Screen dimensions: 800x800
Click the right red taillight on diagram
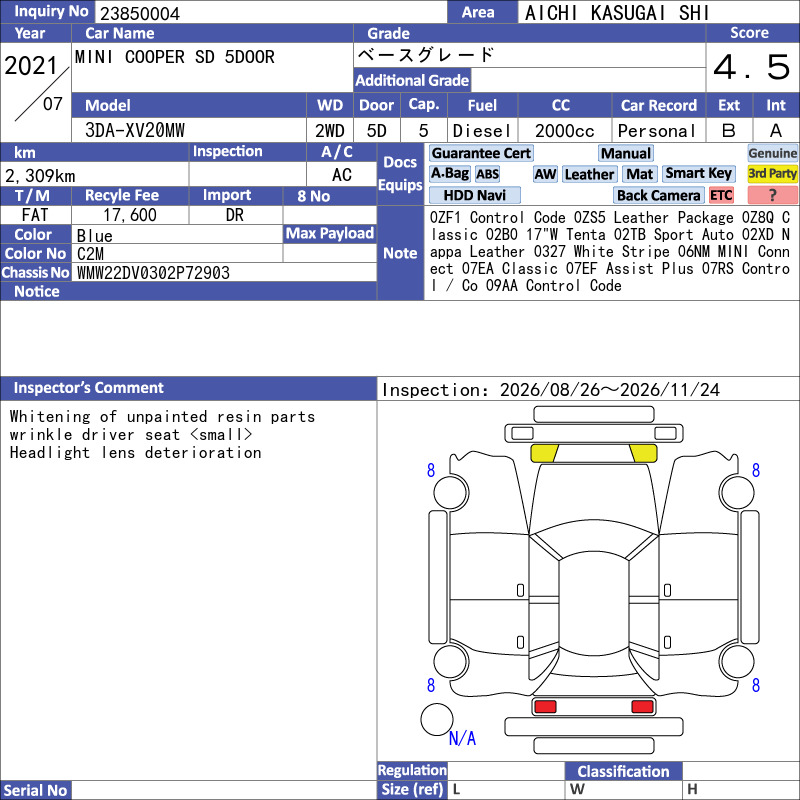coord(642,706)
